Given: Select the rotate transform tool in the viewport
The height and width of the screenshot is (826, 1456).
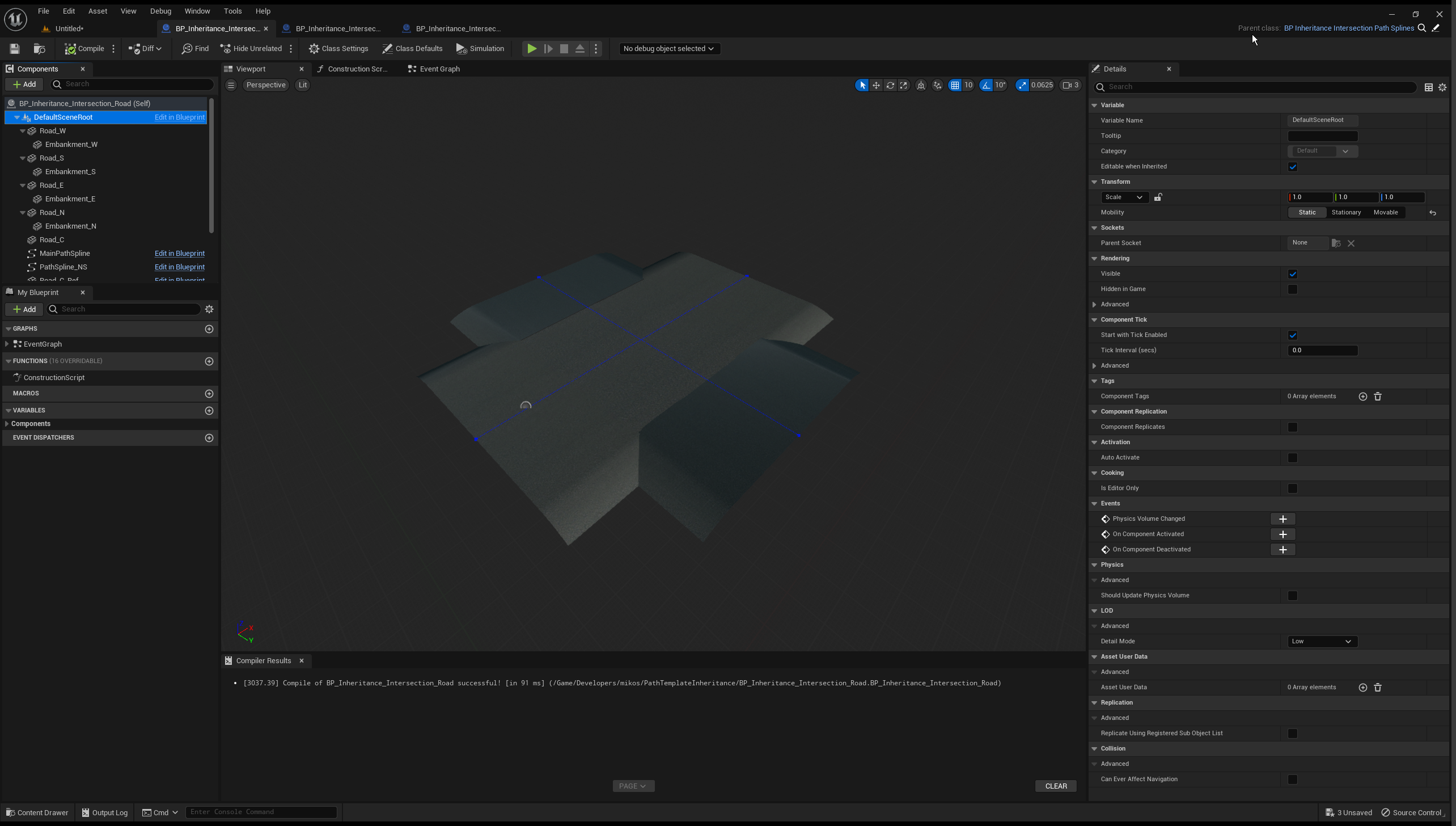Looking at the screenshot, I should tap(890, 85).
